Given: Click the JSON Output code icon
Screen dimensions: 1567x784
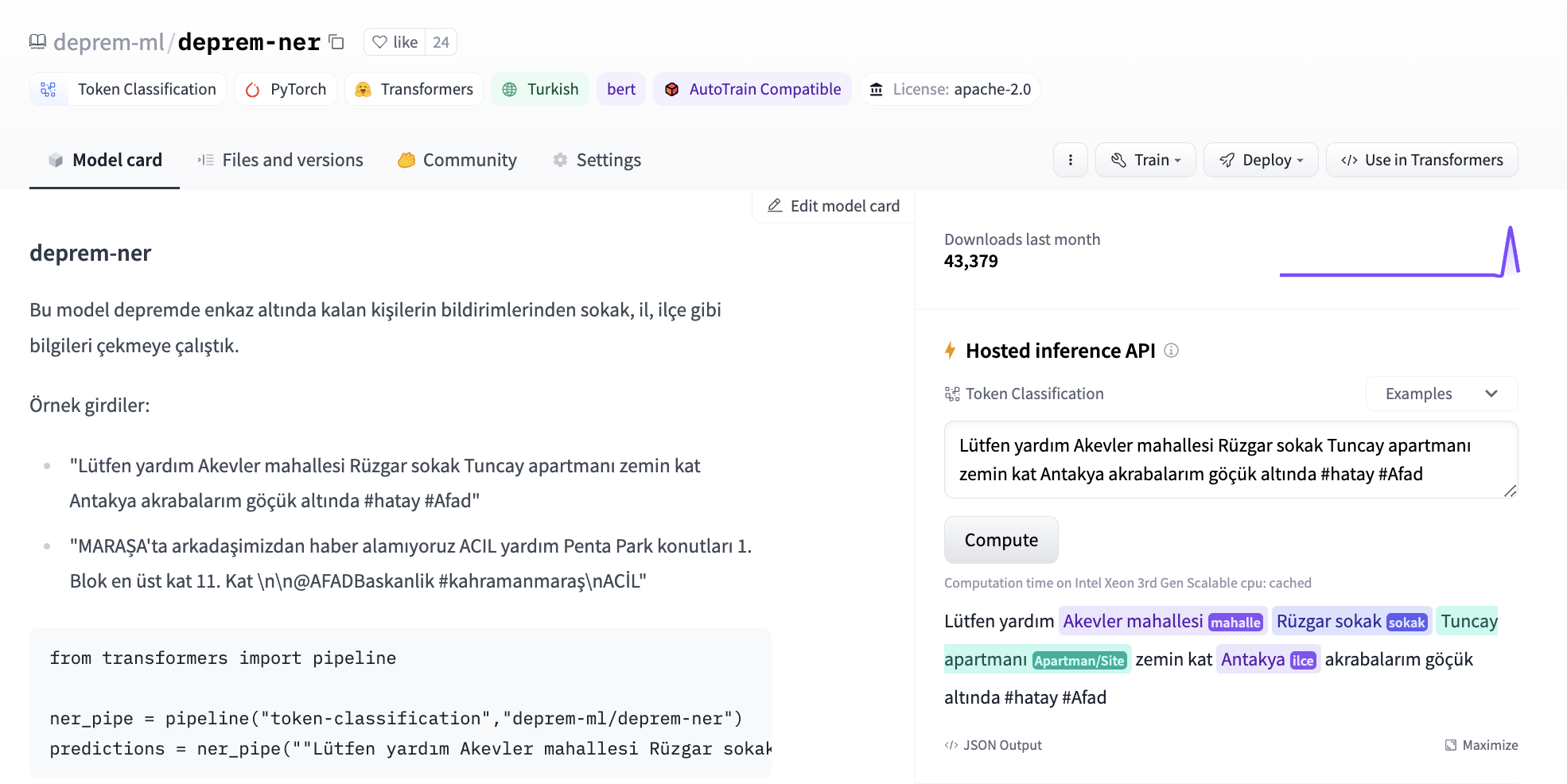Looking at the screenshot, I should click(951, 745).
